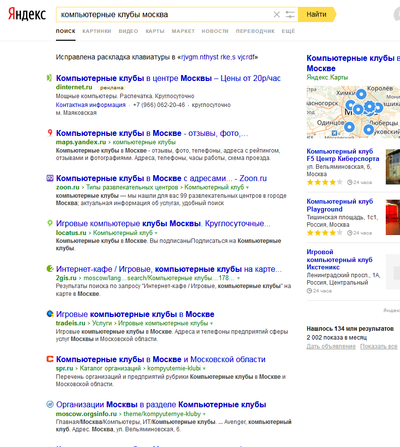Click inside the search input field
The width and height of the screenshot is (400, 447).
[x=165, y=14]
